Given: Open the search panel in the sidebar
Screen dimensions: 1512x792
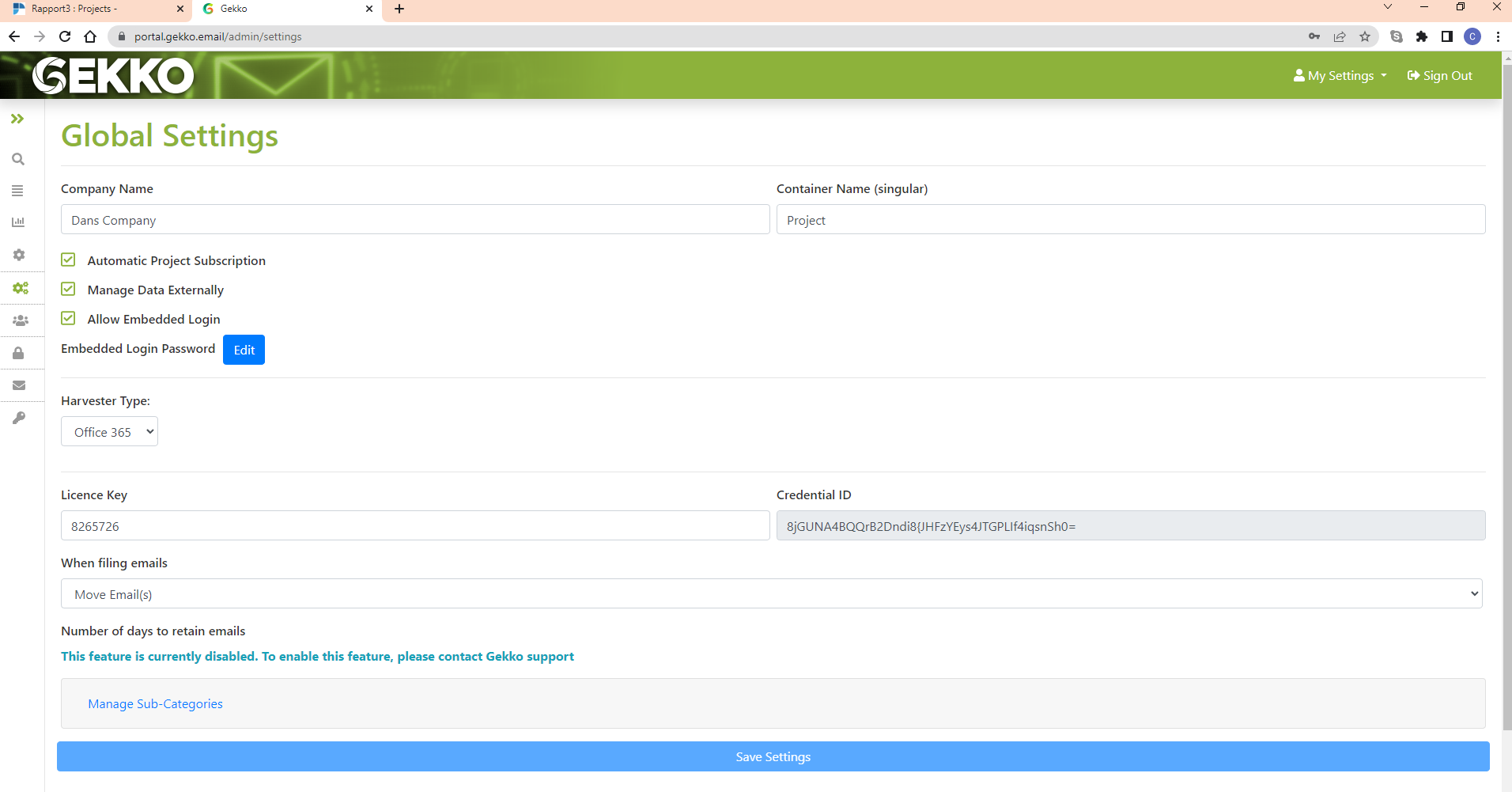Looking at the screenshot, I should point(17,158).
